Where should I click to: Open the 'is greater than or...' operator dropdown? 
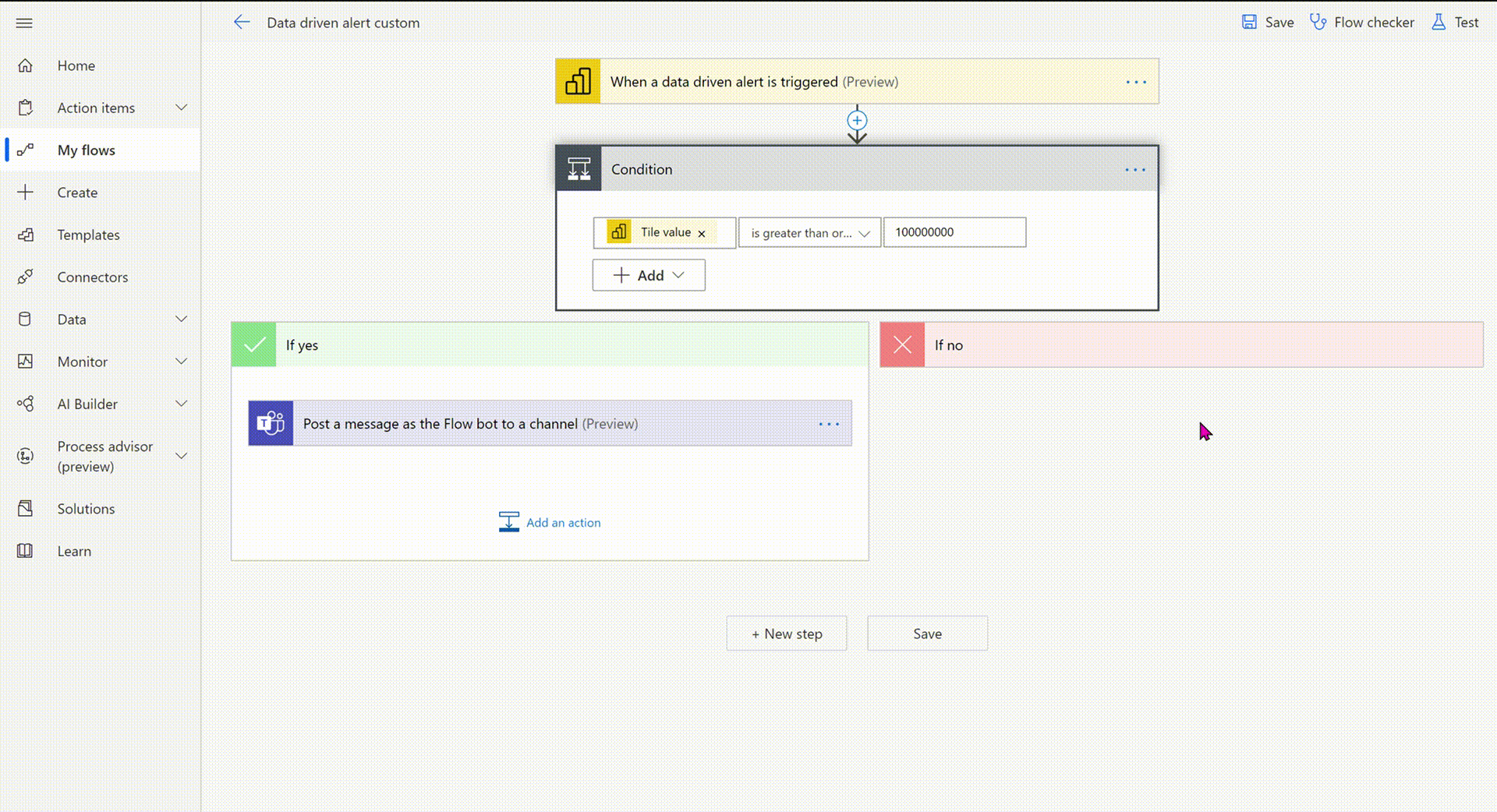pos(809,232)
